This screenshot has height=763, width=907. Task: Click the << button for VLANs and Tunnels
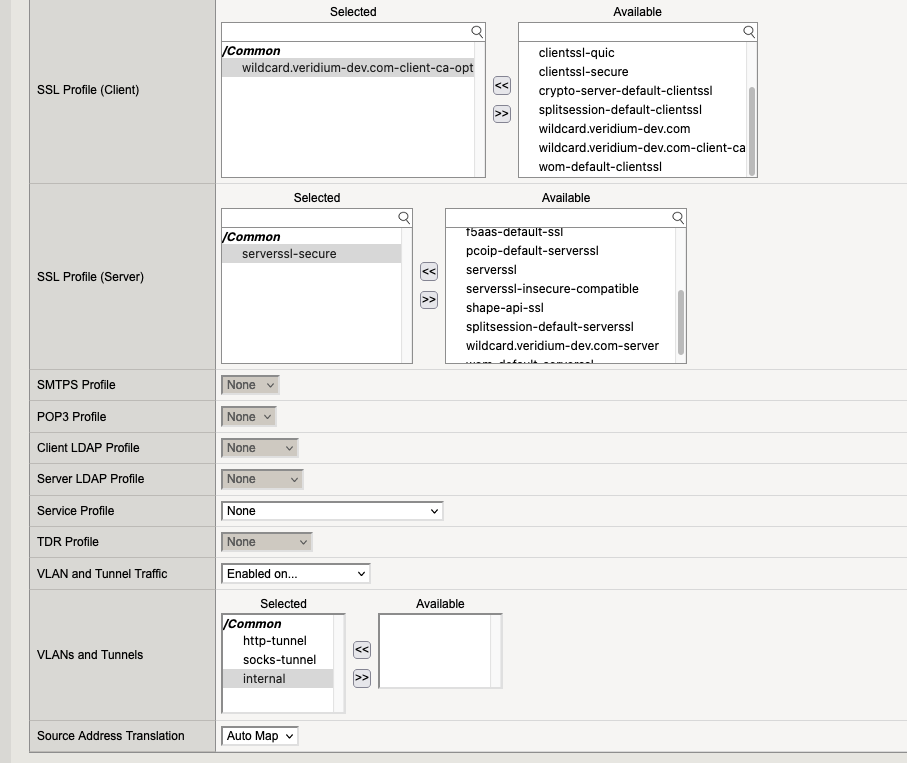pyautogui.click(x=362, y=650)
